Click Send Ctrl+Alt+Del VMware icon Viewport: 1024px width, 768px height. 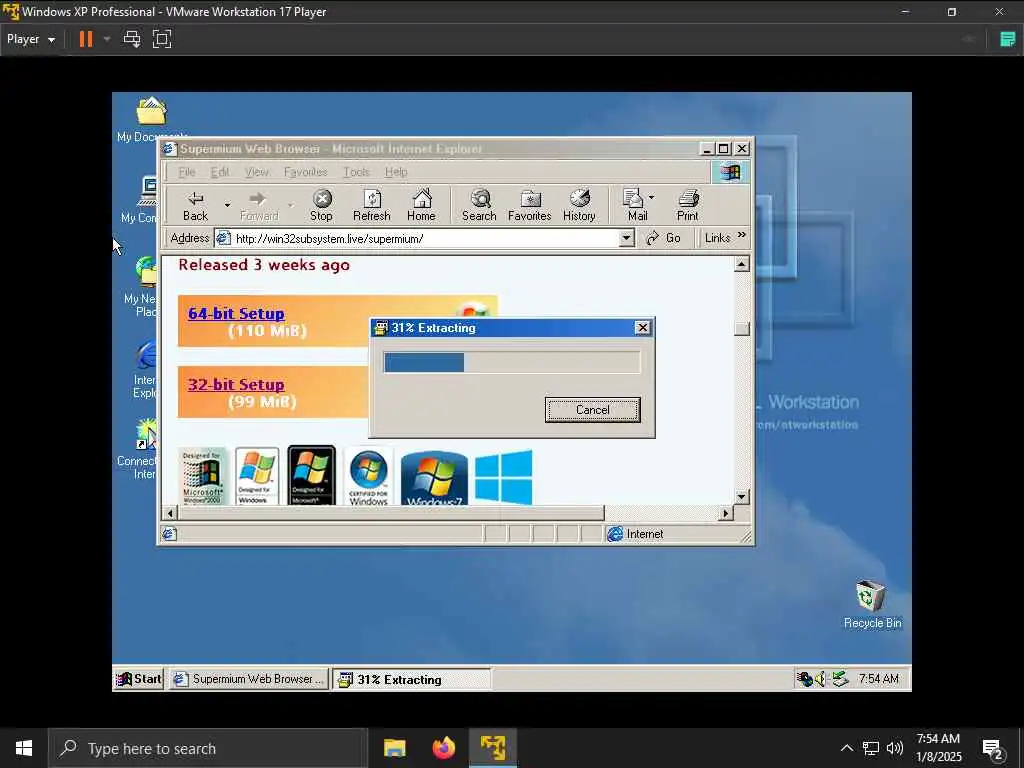pyautogui.click(x=132, y=39)
